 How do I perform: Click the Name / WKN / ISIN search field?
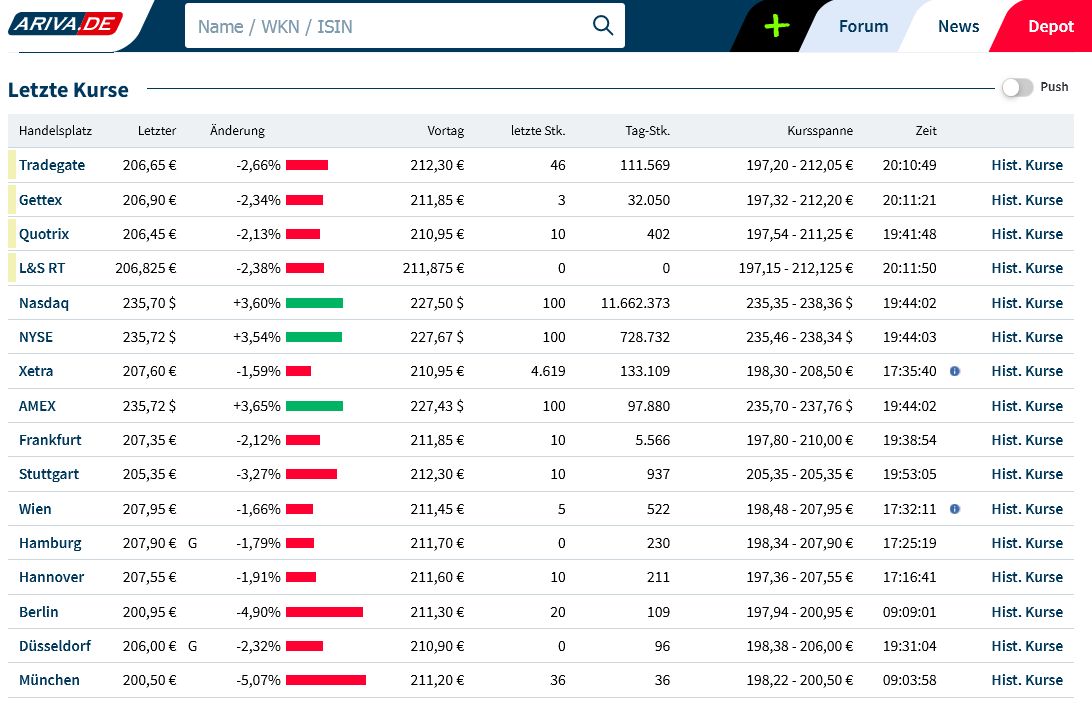(x=390, y=26)
